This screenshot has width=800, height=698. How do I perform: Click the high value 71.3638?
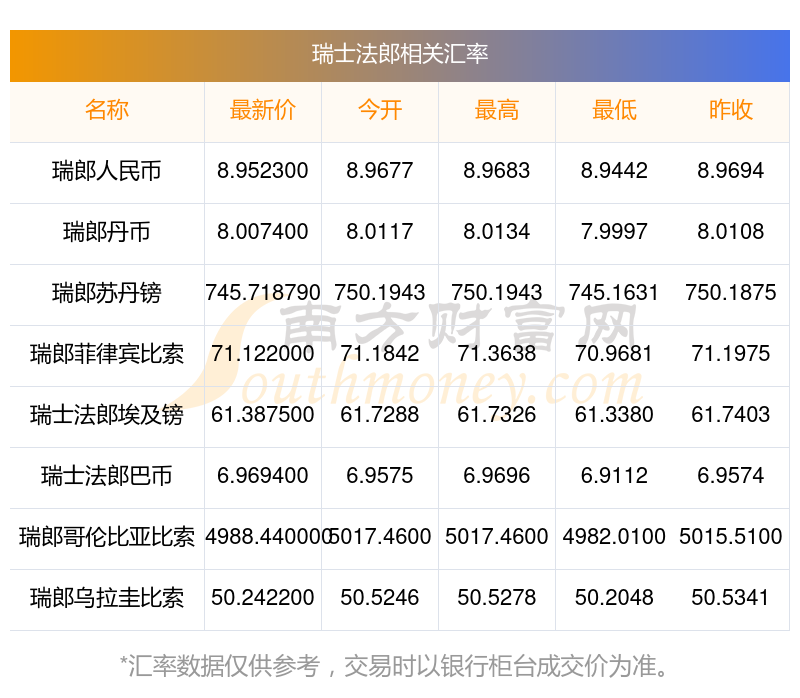tap(496, 354)
